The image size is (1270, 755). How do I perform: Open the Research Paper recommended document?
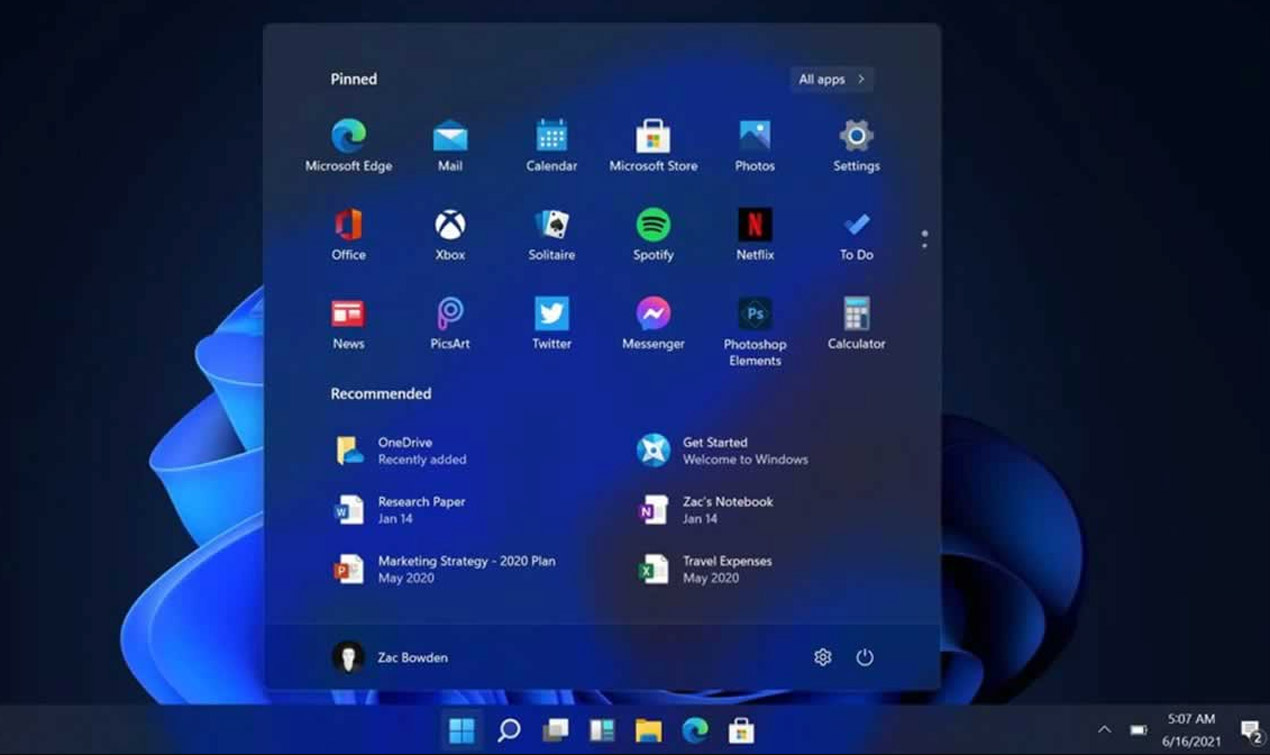[x=420, y=509]
